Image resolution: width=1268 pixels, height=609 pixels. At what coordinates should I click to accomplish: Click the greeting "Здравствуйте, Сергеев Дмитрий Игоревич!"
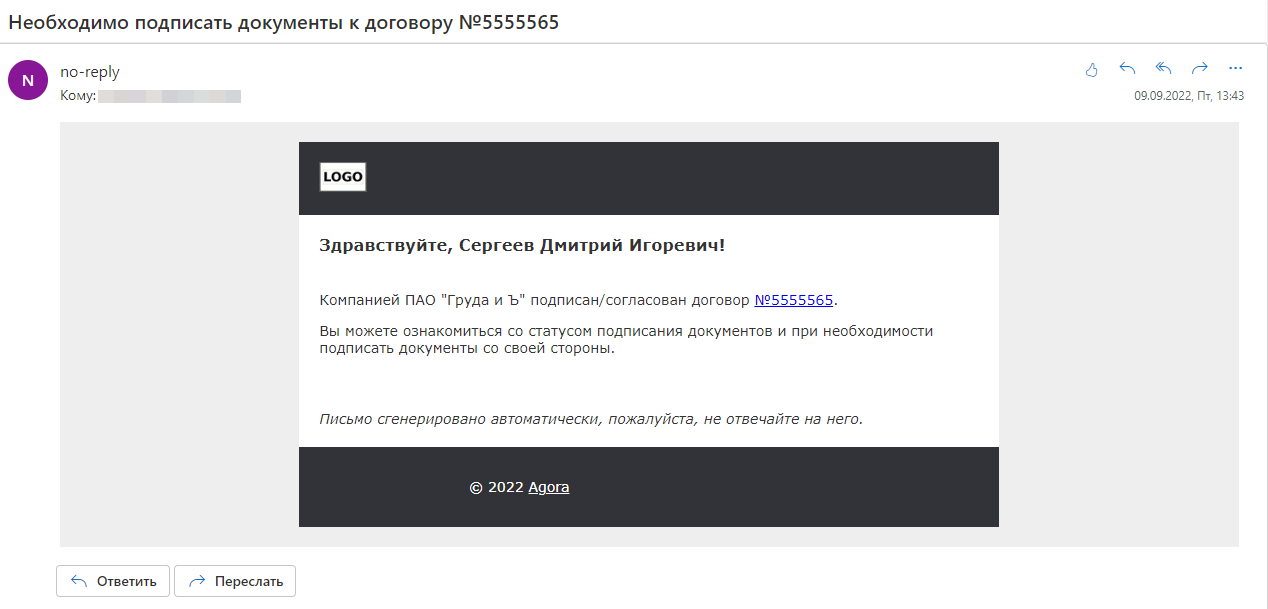(521, 246)
